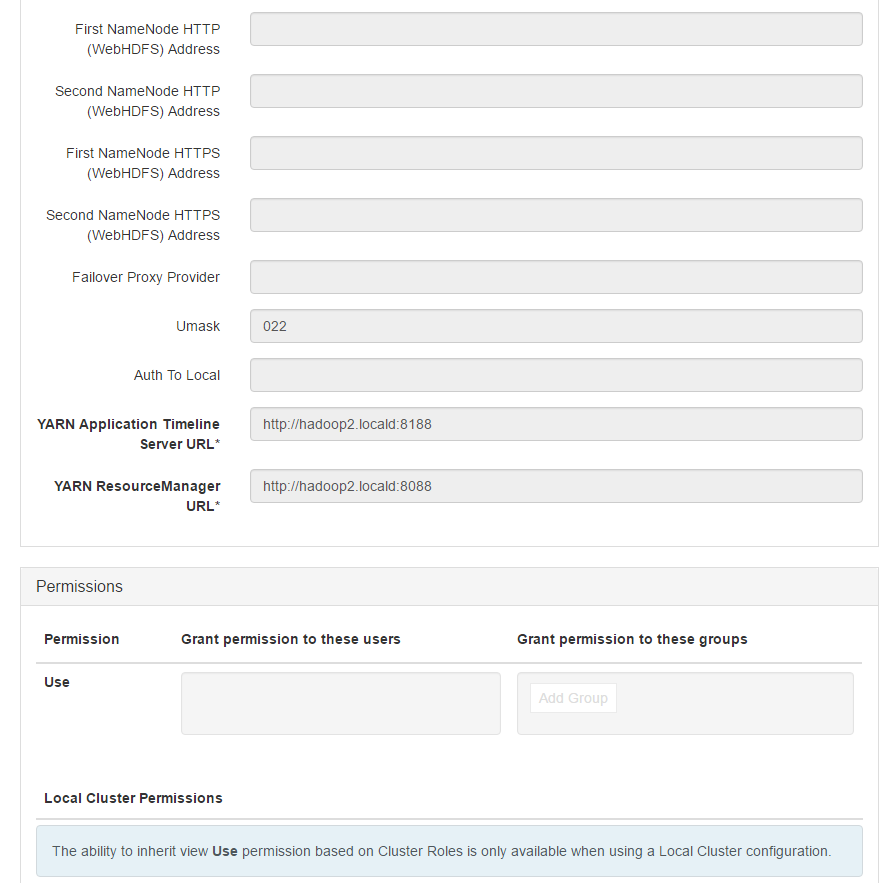Click the "Grant permission to these groups" header
886x883 pixels.
click(632, 639)
